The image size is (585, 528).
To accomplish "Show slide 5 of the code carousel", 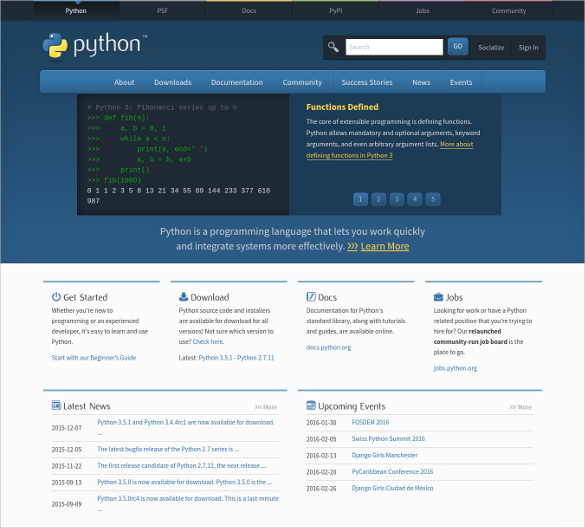I will [433, 199].
